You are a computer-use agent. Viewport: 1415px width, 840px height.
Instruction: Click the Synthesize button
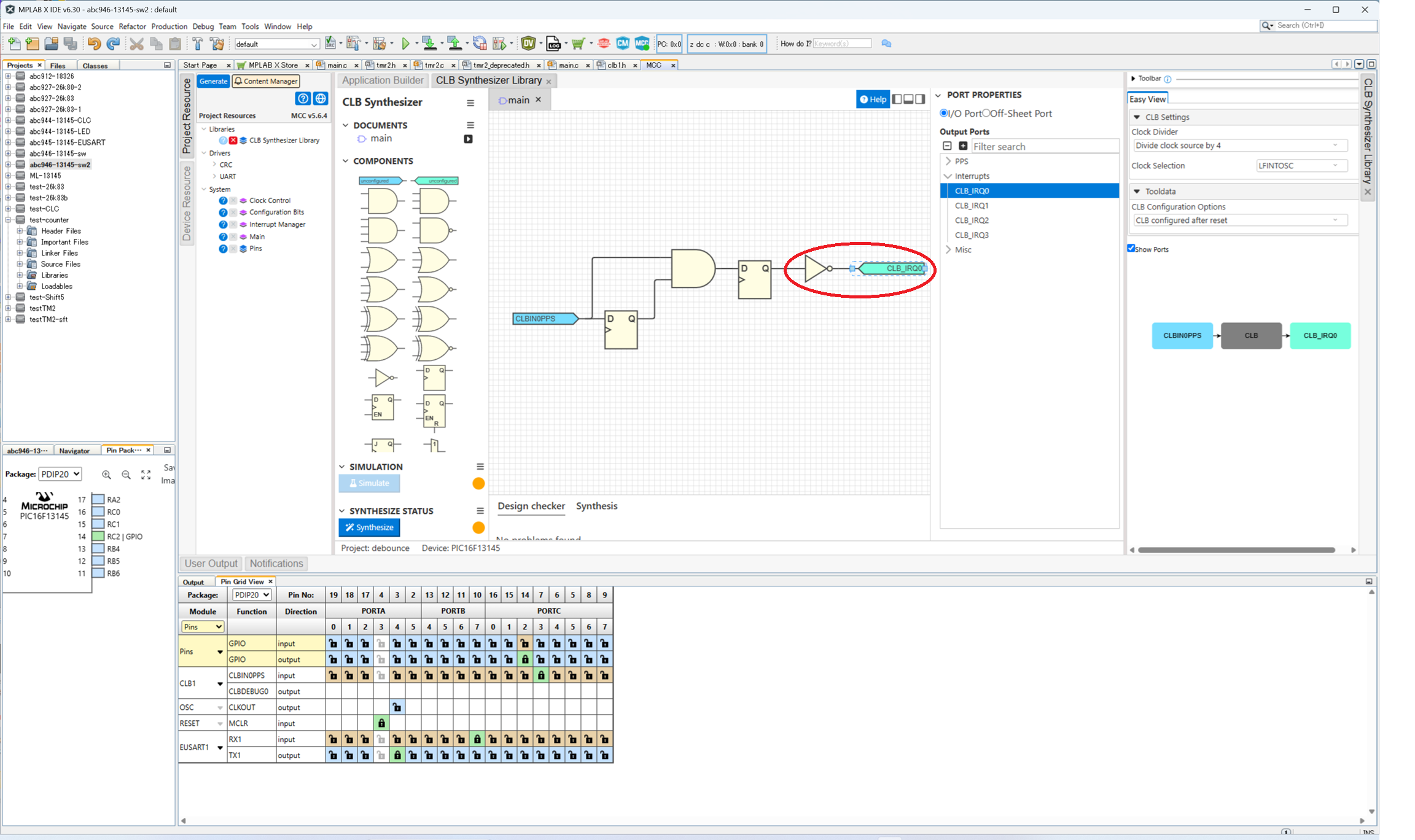369,527
